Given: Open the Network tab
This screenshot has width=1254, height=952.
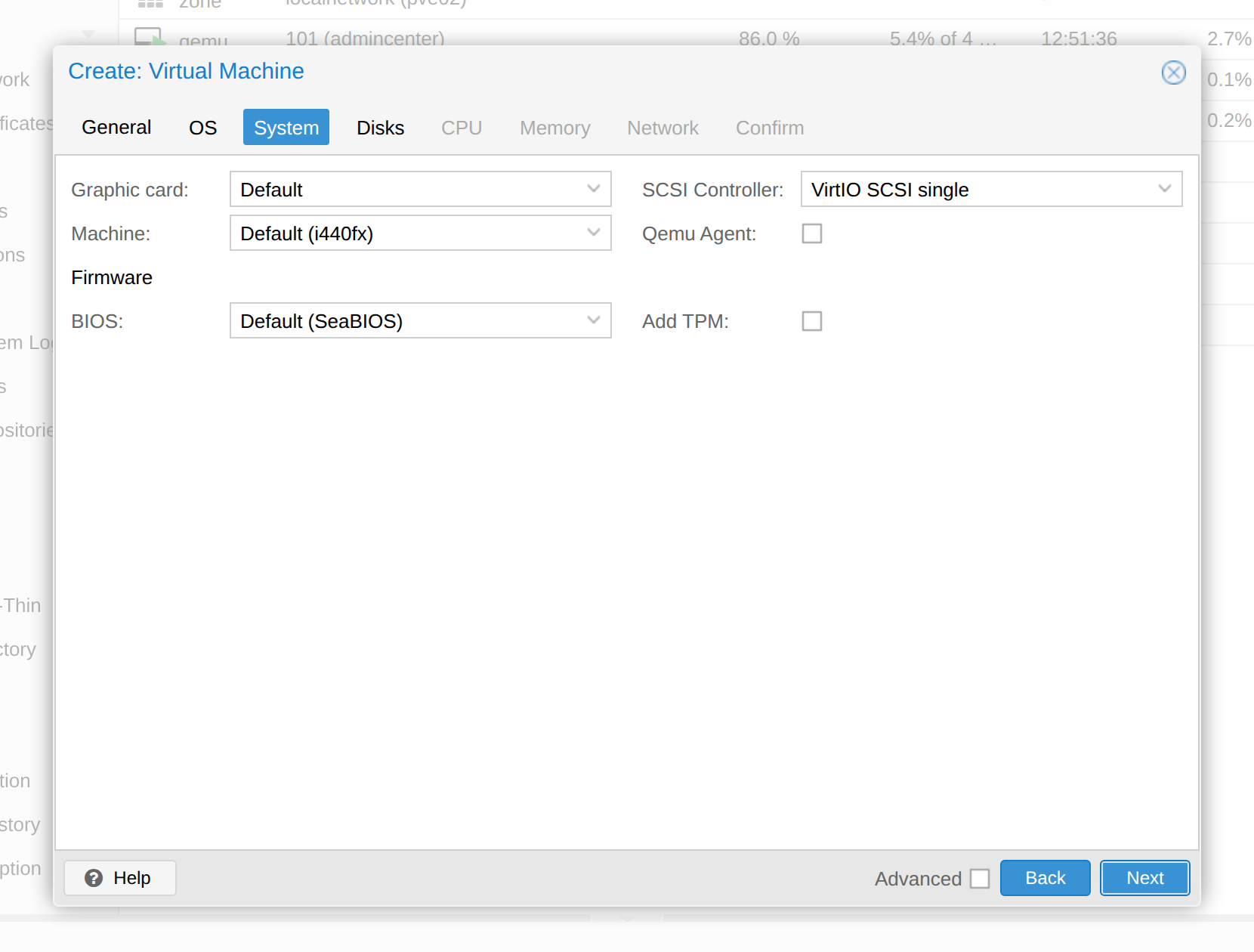Looking at the screenshot, I should point(663,127).
